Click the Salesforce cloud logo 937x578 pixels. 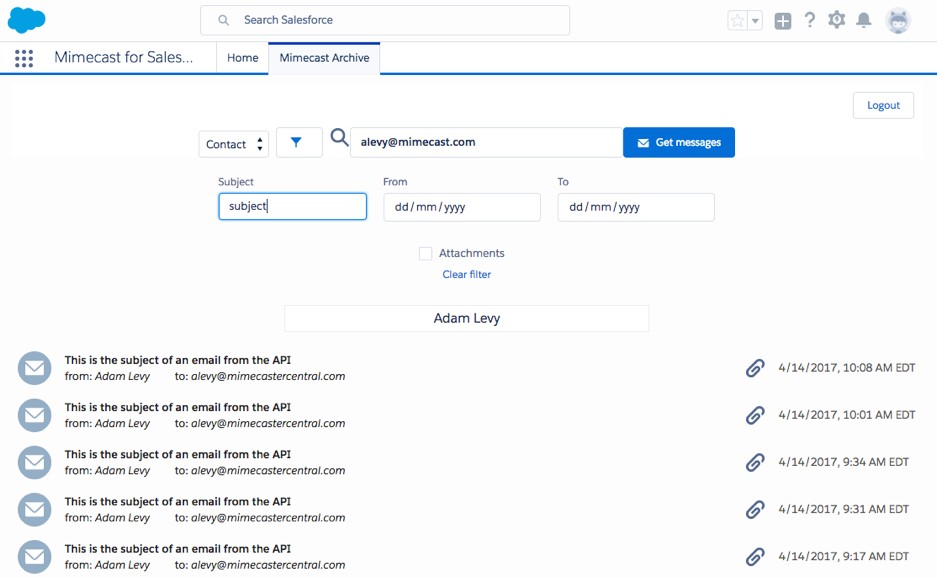pos(26,19)
